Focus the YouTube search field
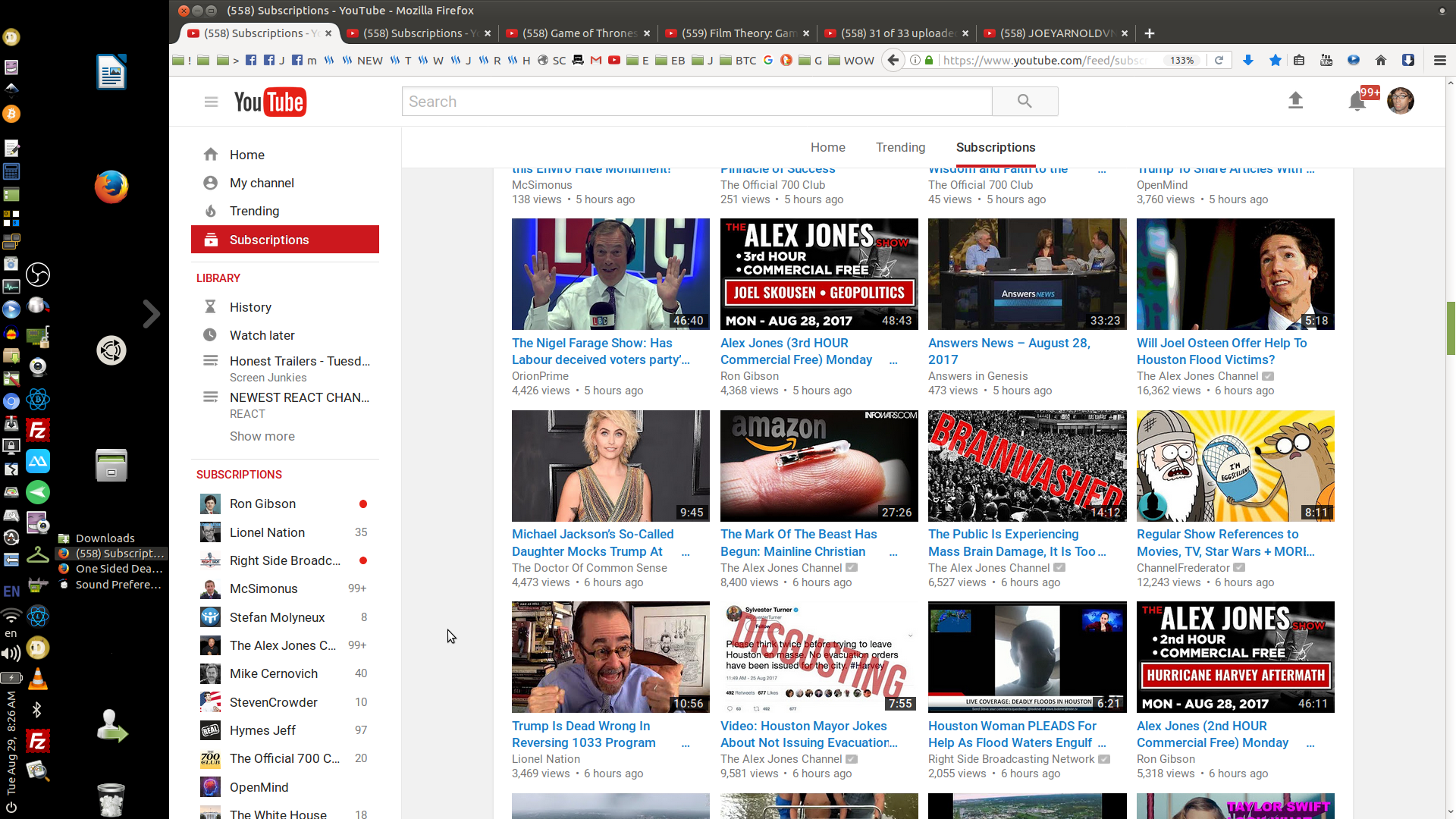 [697, 101]
